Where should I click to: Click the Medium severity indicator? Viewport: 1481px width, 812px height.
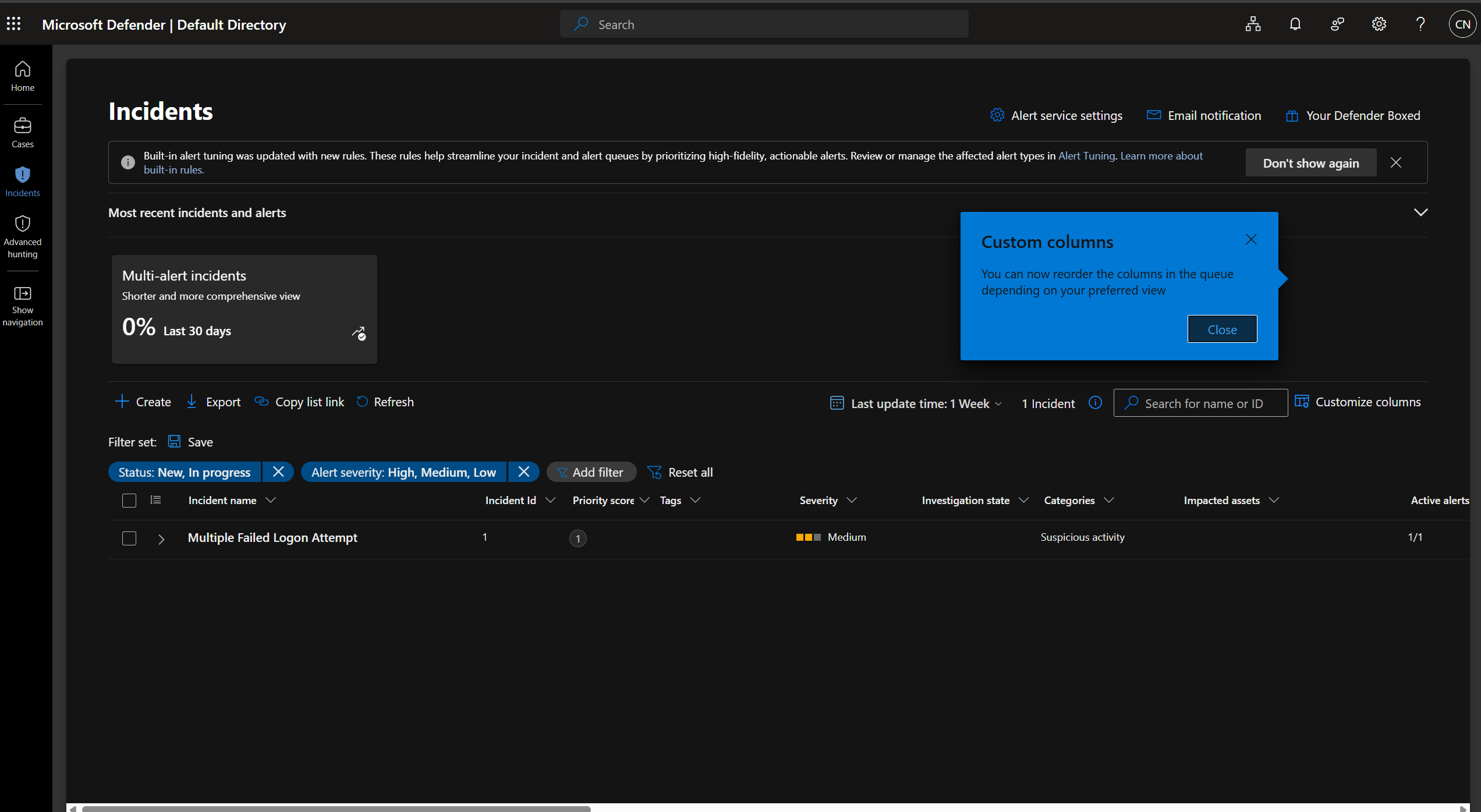831,537
